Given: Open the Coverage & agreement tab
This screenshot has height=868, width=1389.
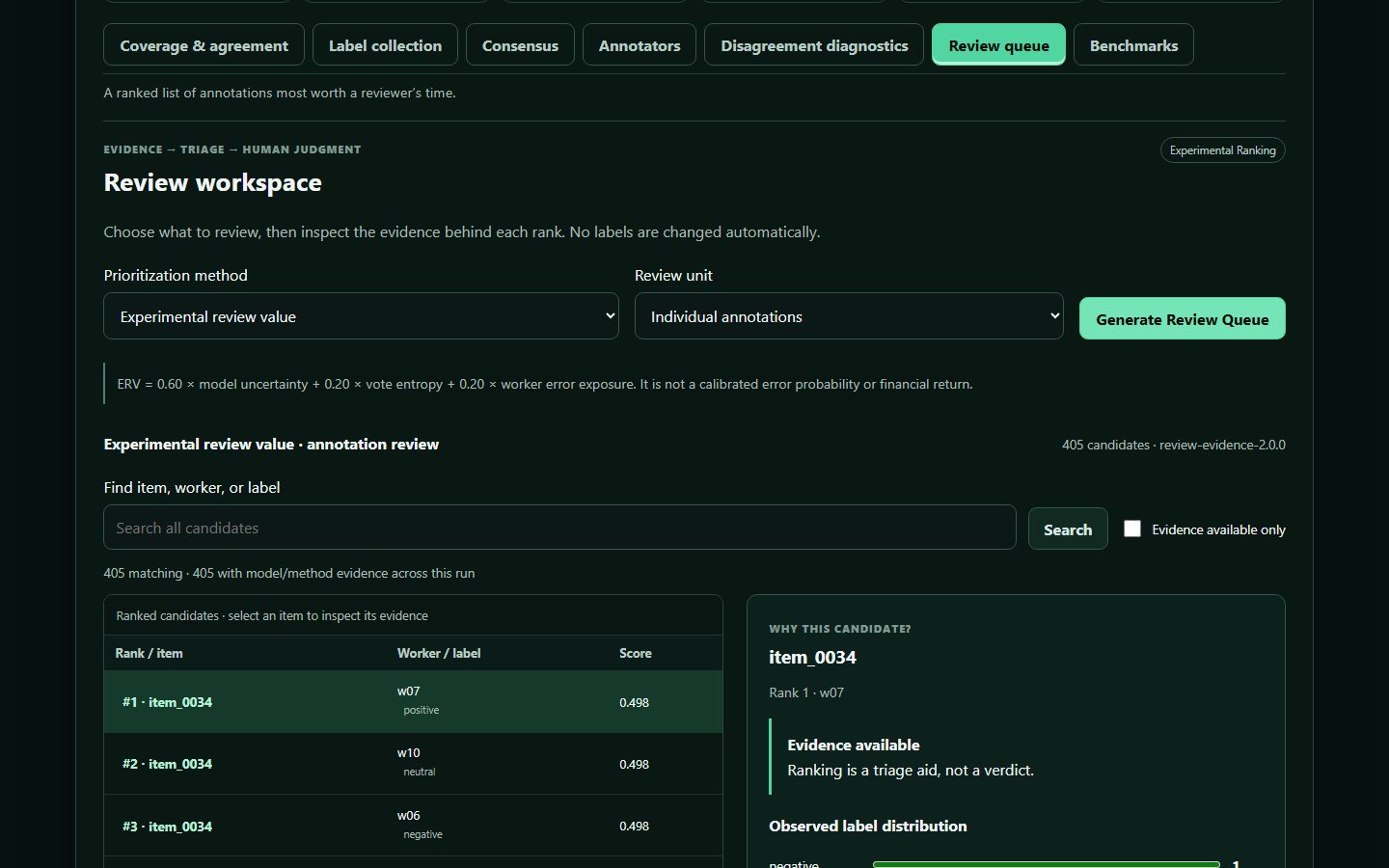Looking at the screenshot, I should (x=204, y=45).
